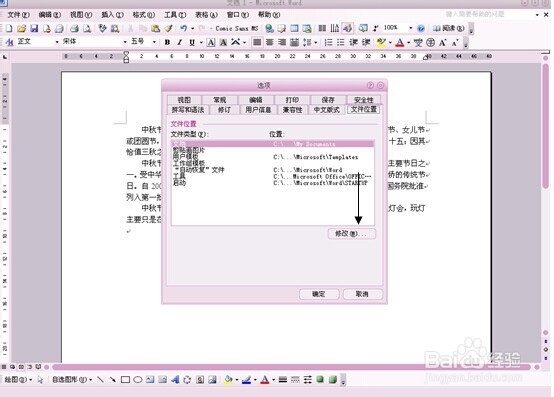Open Word Help with the question-mark icon
This screenshot has width=554, height=397.
[x=421, y=28]
